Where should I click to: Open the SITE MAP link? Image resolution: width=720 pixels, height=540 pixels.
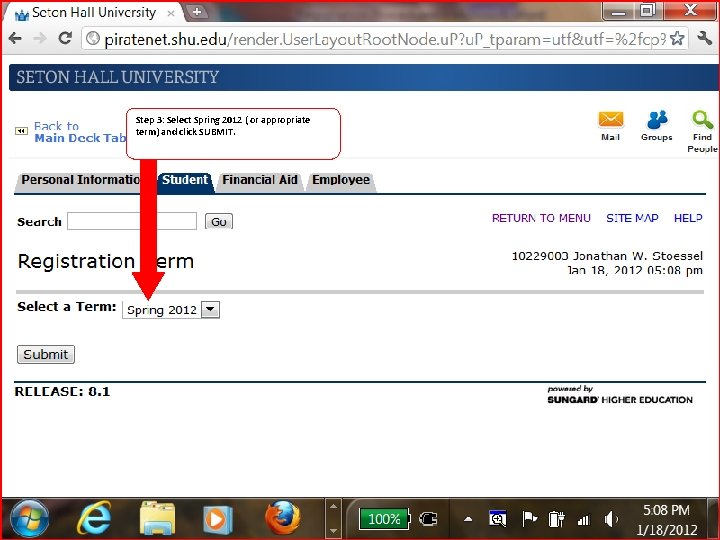632,218
